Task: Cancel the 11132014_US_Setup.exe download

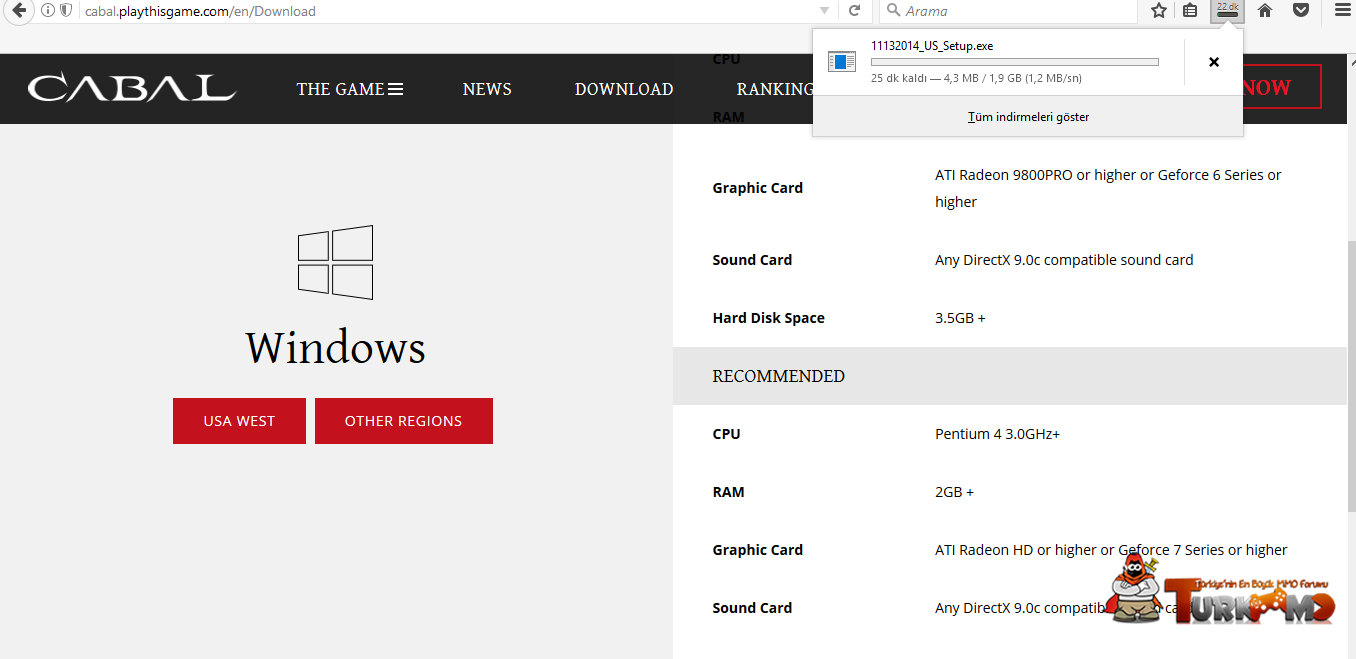Action: point(1214,62)
